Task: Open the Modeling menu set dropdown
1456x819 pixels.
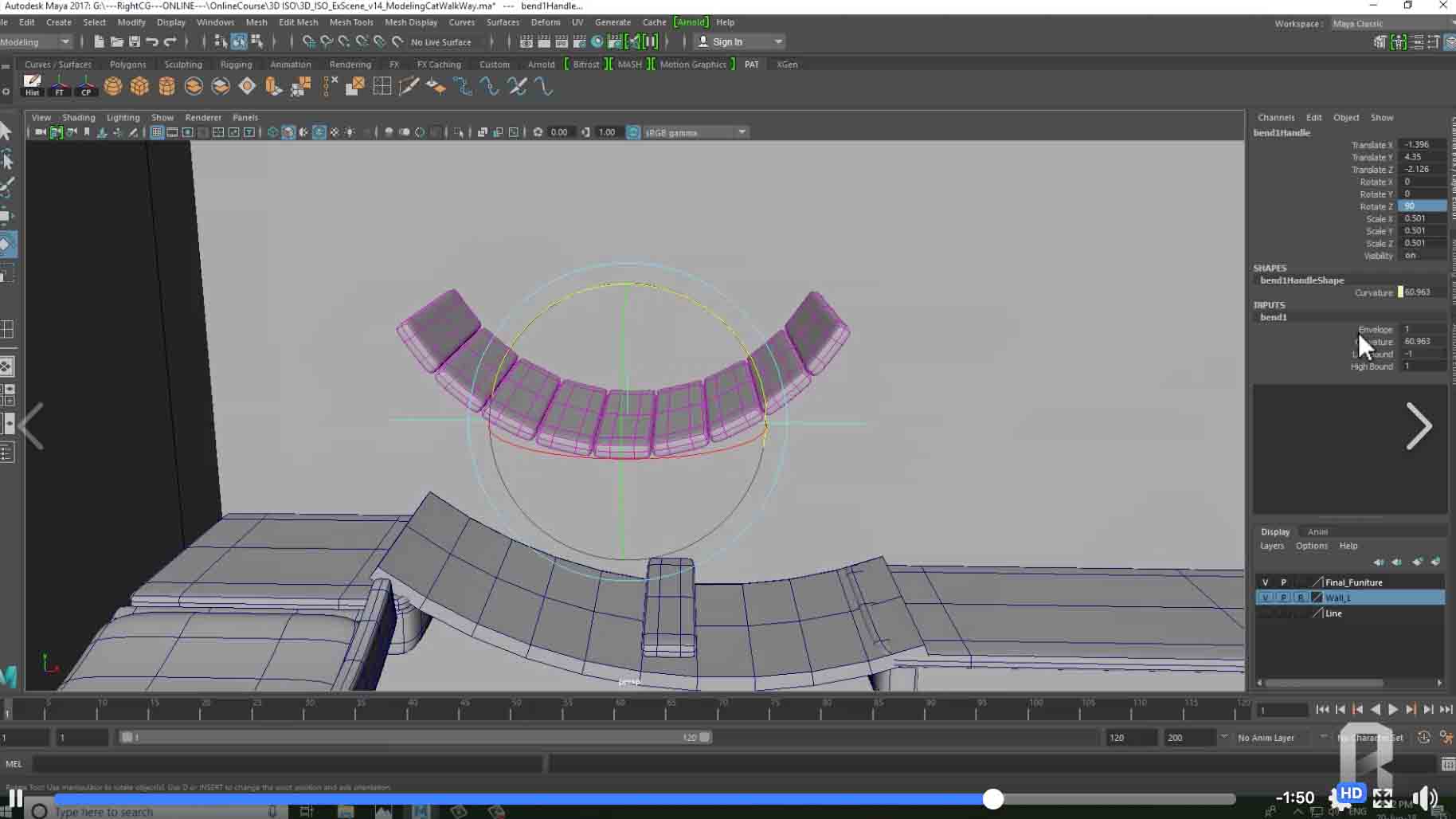Action: click(x=65, y=41)
